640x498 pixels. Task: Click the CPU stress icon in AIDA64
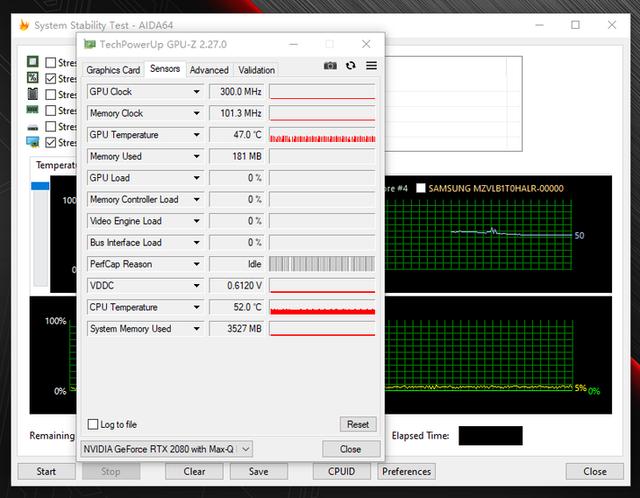33,62
